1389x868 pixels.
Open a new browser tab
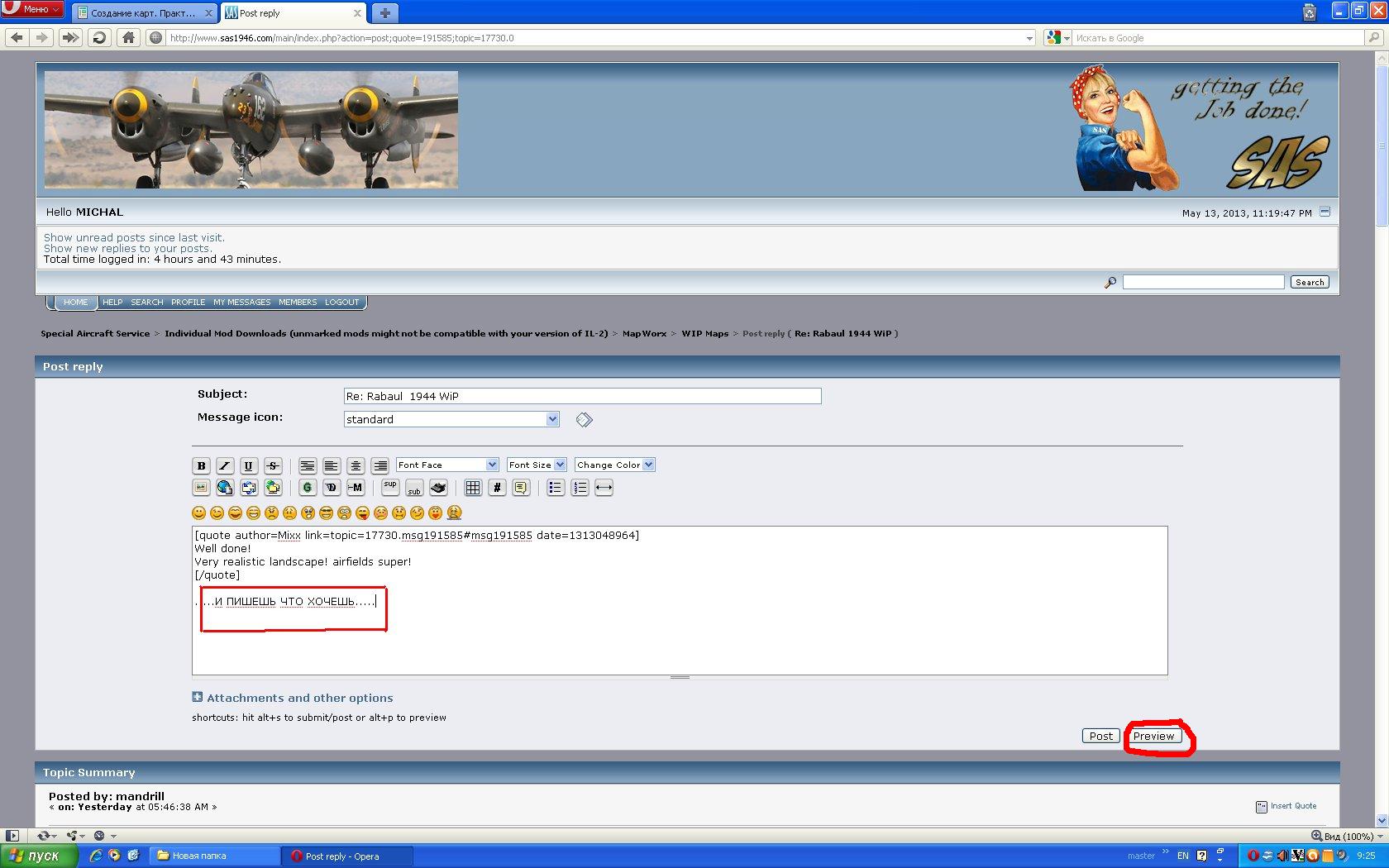tap(384, 12)
